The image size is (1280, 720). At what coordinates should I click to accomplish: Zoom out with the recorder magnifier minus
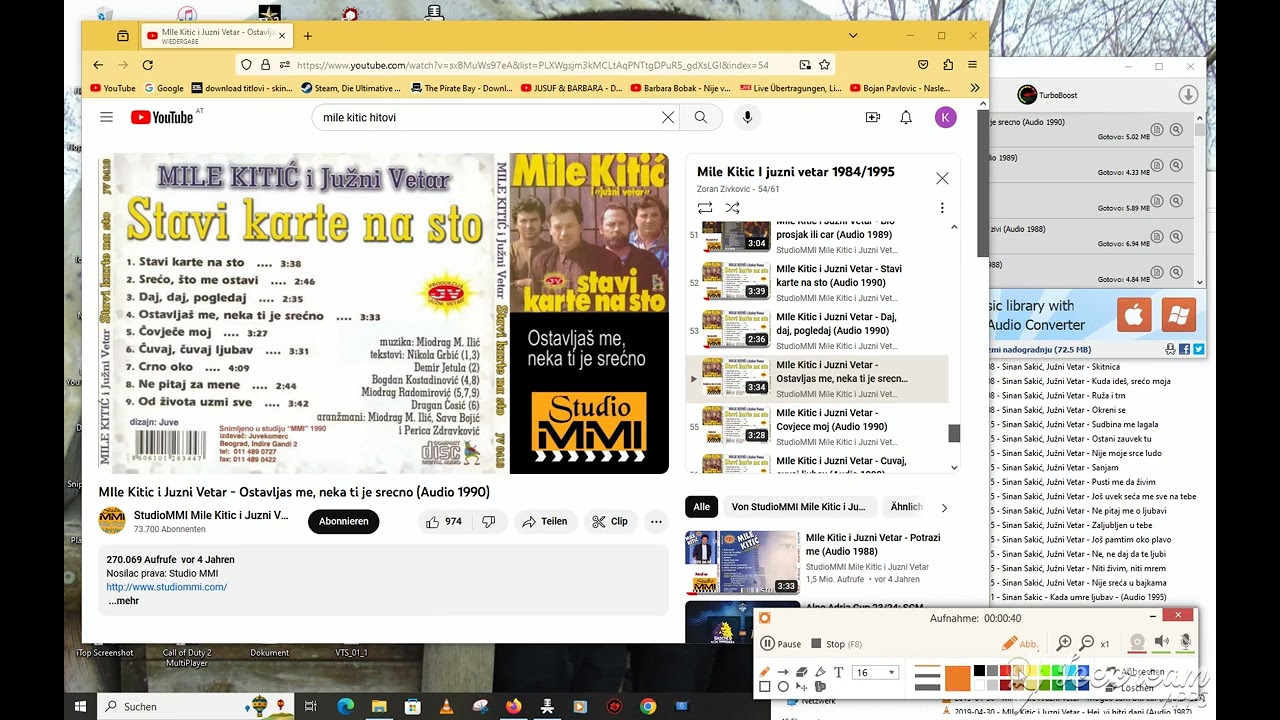coord(1086,643)
